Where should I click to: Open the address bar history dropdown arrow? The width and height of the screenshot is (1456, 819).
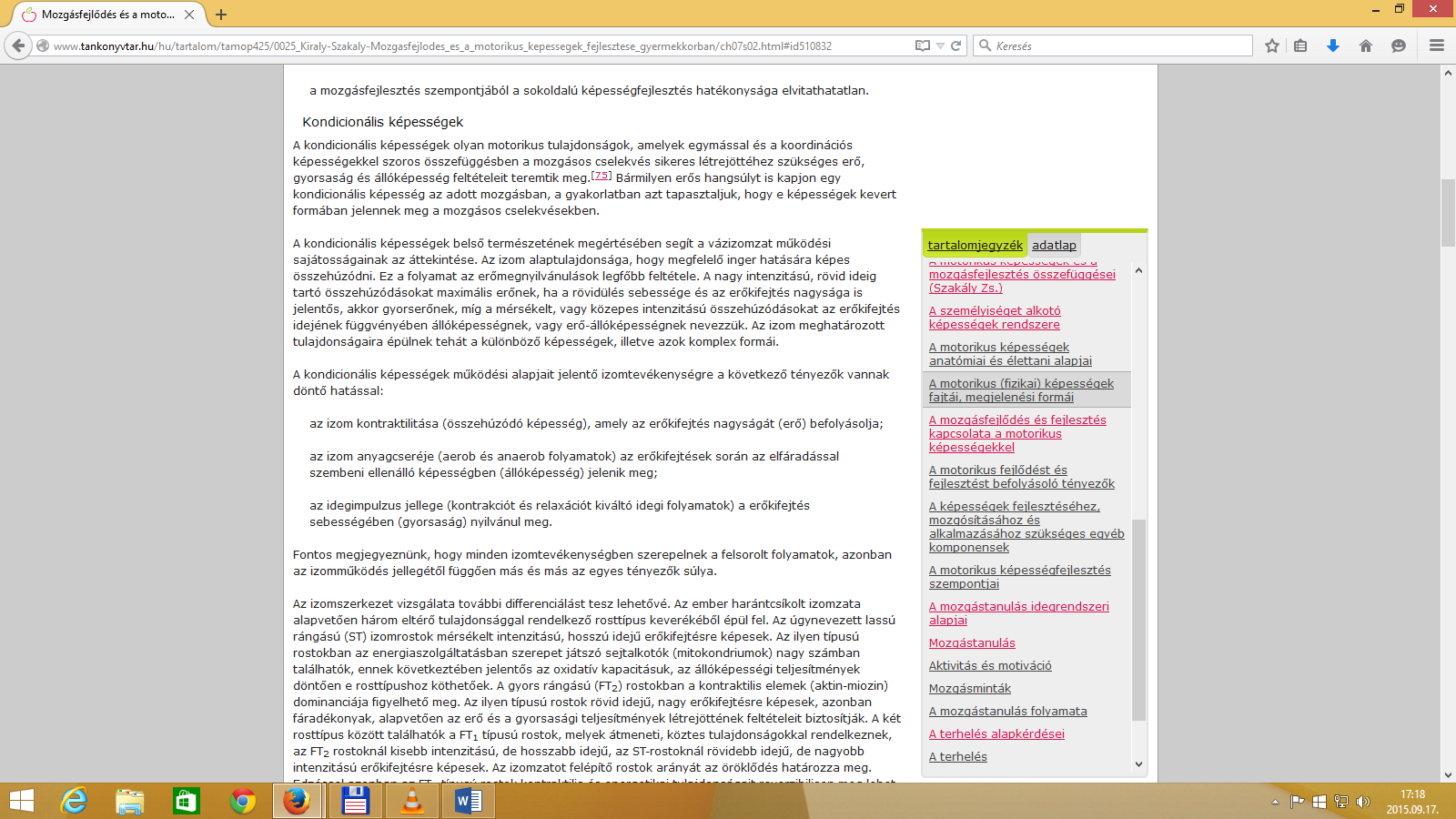[x=940, y=45]
